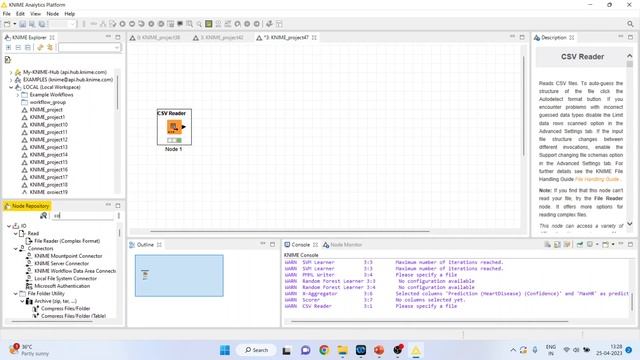Open File Explorer from the taskbar
640x360 pixels.
pyautogui.click(x=342, y=350)
